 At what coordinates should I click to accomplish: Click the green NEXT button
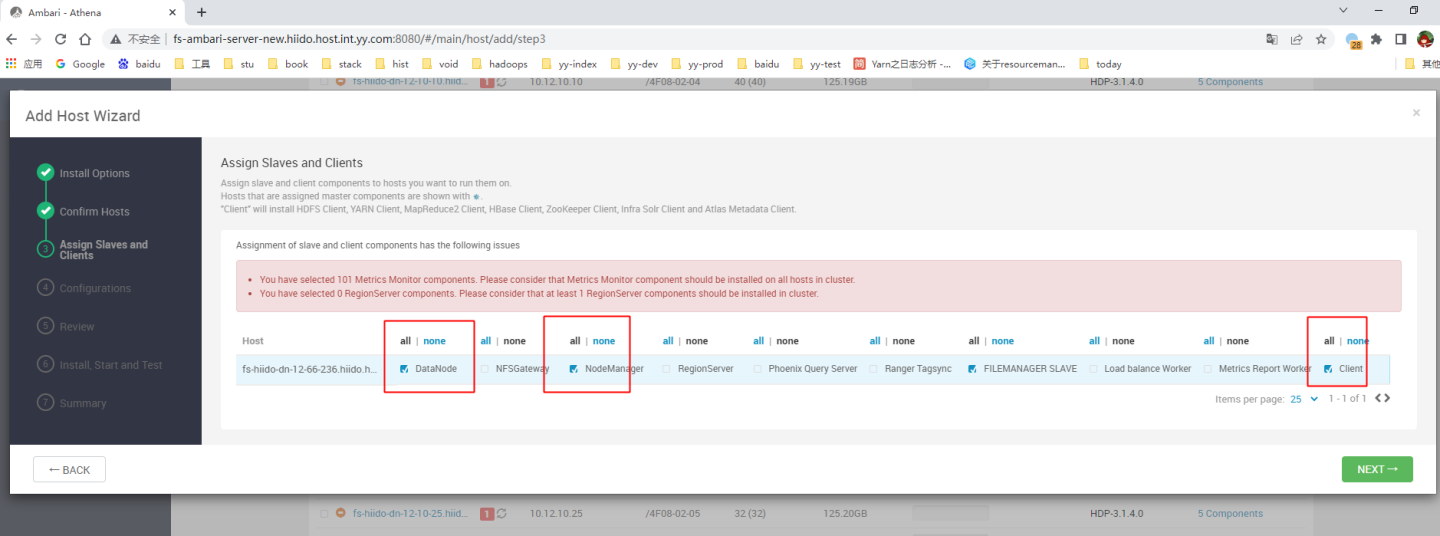pyautogui.click(x=1376, y=469)
